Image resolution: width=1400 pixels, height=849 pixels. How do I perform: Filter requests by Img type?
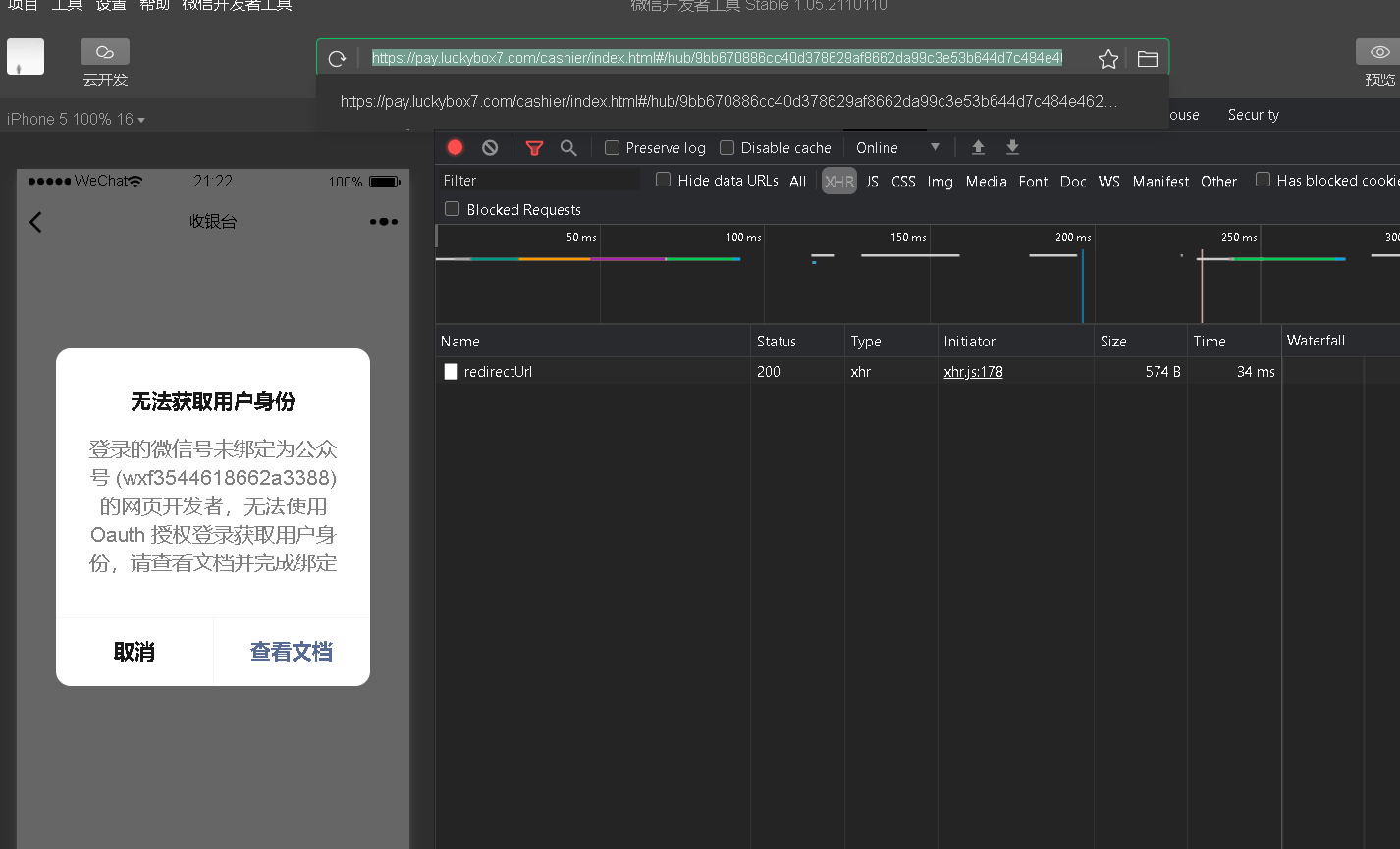point(940,182)
